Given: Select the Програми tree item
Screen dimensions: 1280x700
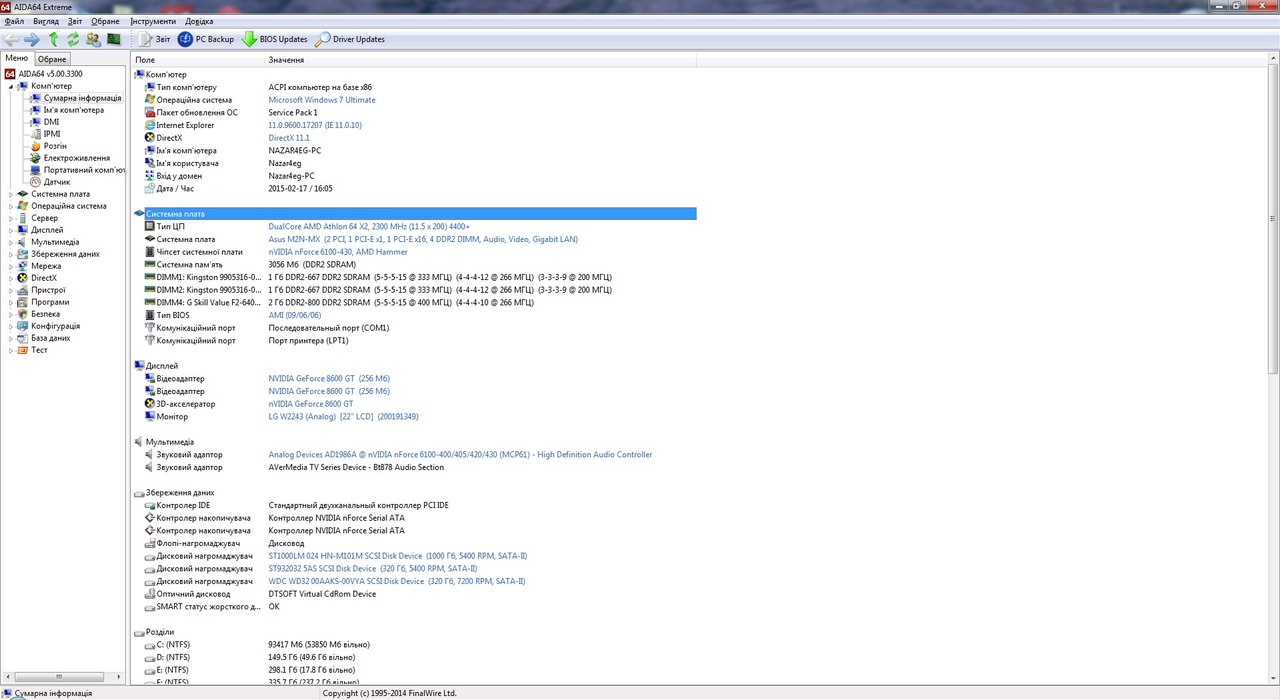Looking at the screenshot, I should (x=50, y=302).
